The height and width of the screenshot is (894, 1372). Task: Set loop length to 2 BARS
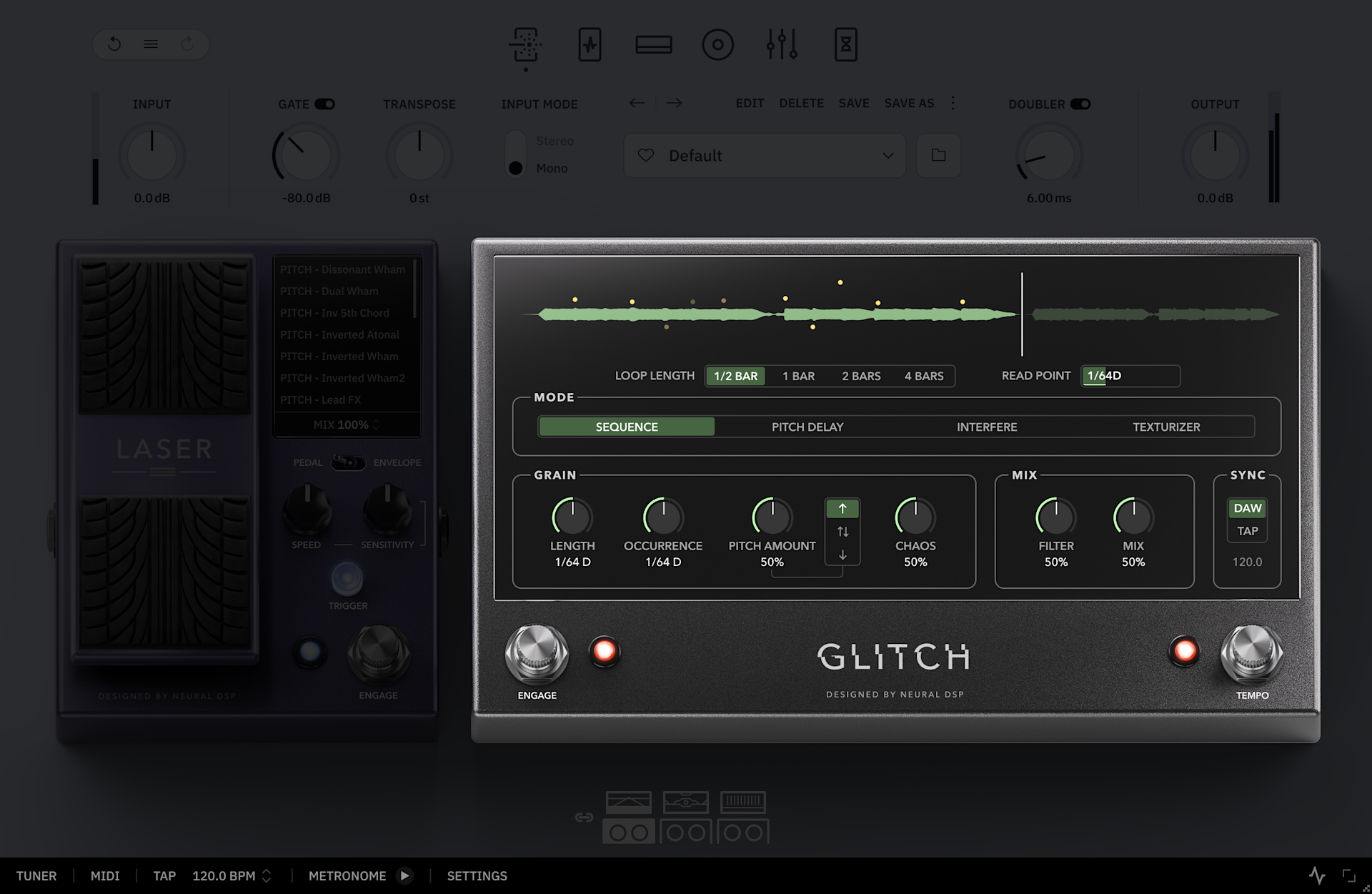click(861, 376)
